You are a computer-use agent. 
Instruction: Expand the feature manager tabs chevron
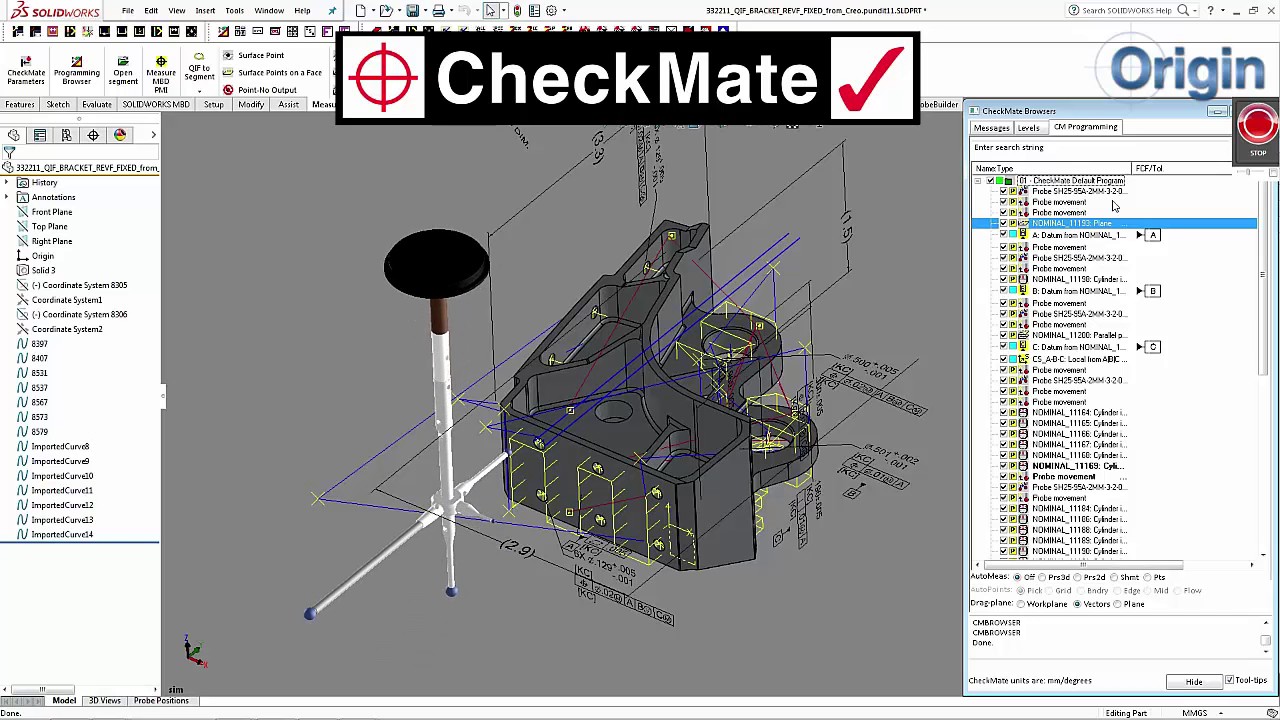[153, 135]
